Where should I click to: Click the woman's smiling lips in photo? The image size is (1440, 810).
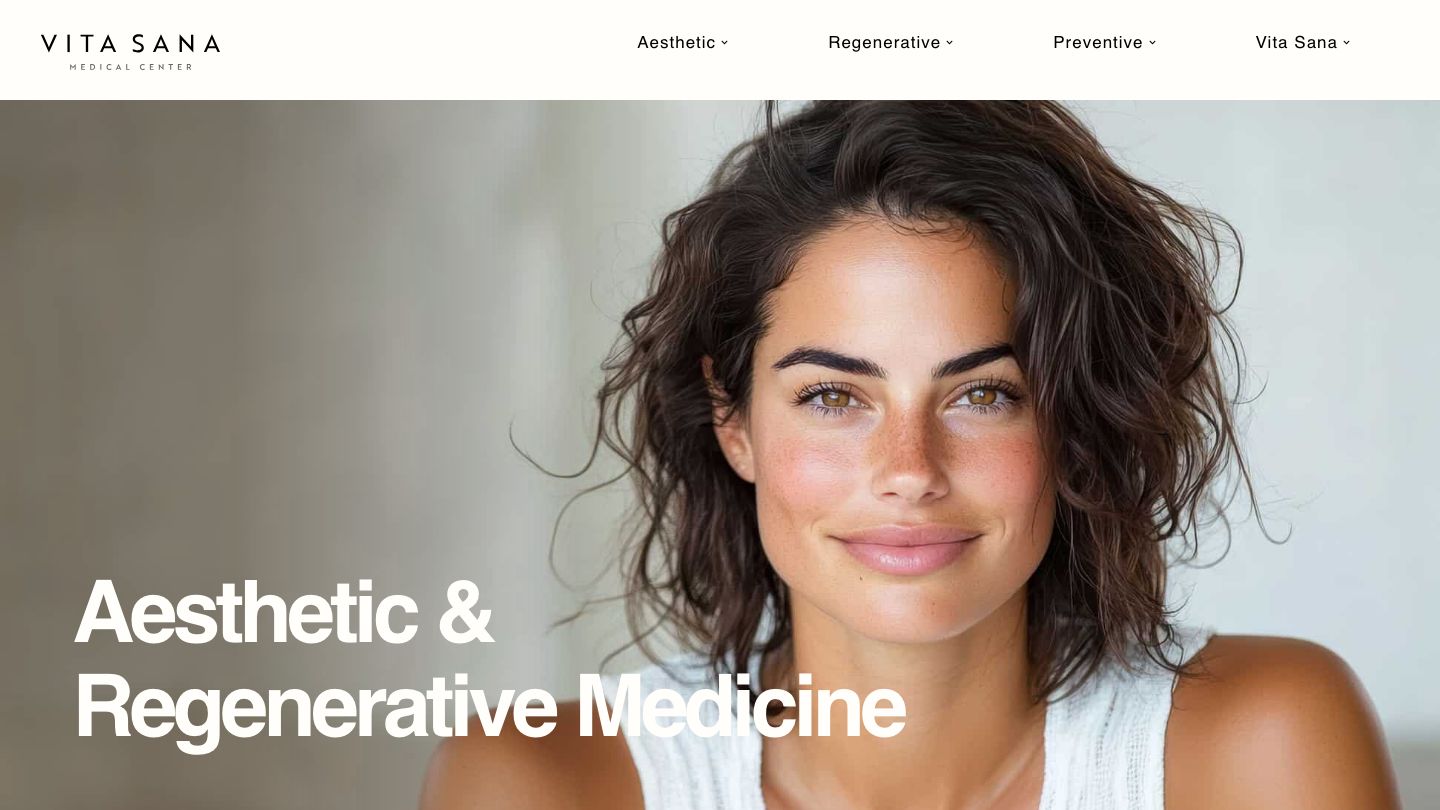click(907, 549)
